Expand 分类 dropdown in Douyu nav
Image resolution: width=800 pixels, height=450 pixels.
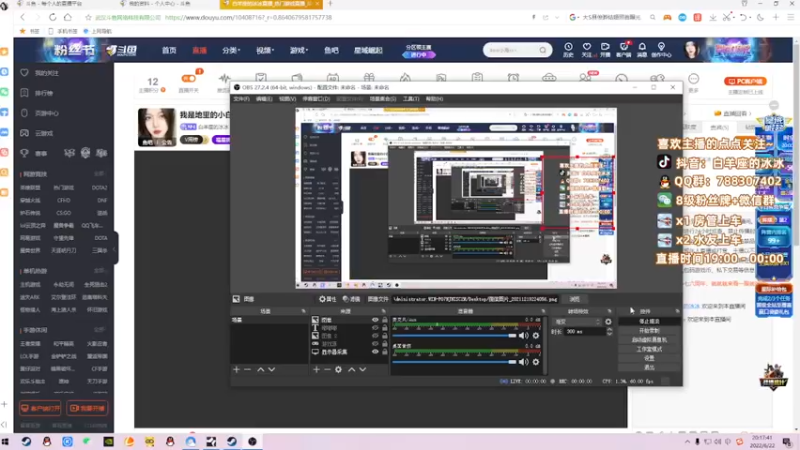click(x=231, y=51)
